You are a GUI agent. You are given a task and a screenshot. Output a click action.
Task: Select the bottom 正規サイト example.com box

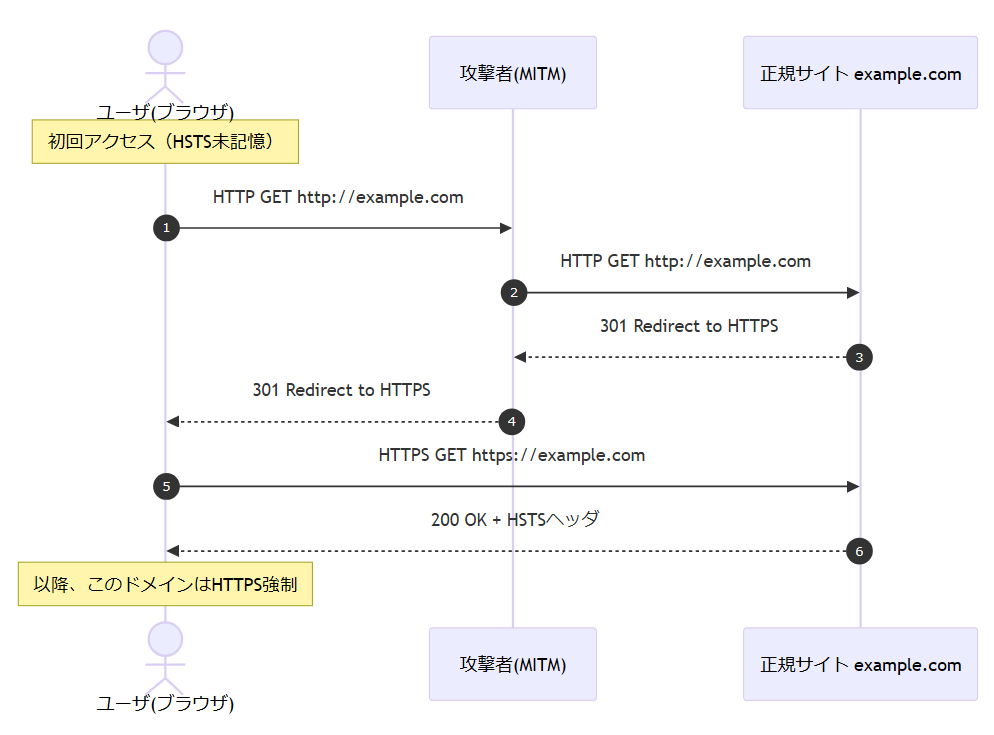pos(860,664)
